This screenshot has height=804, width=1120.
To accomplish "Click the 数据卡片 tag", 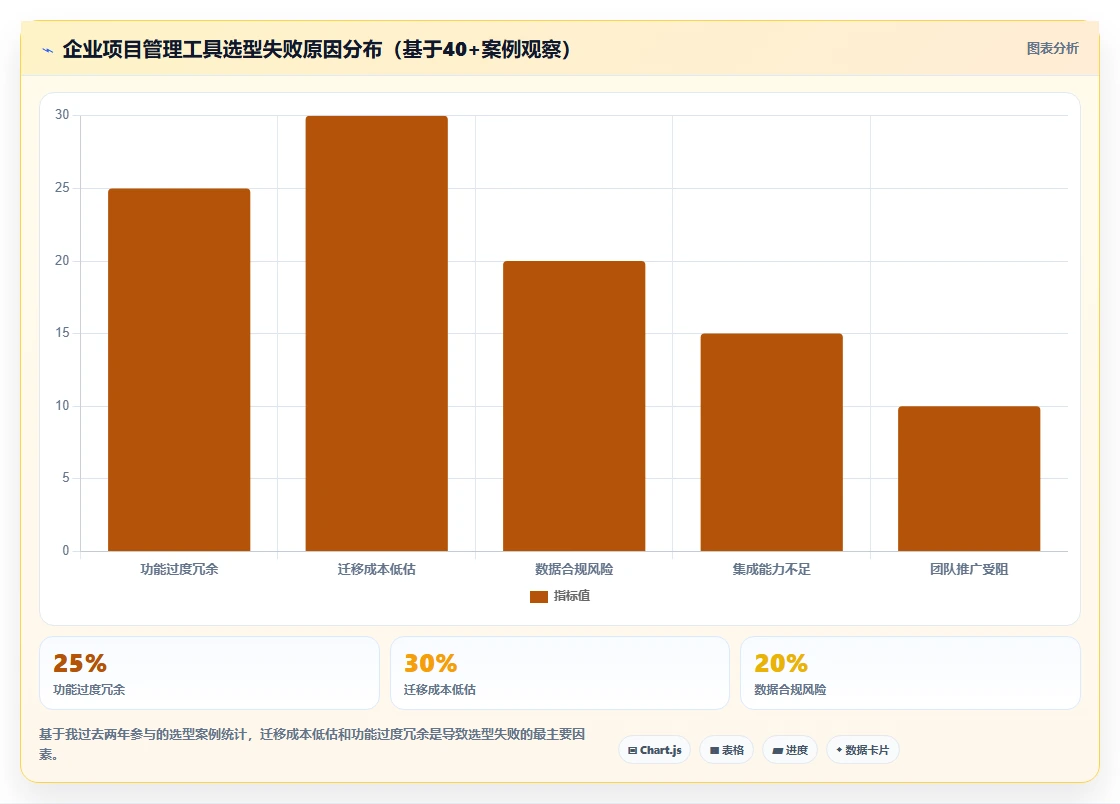I will tap(863, 750).
